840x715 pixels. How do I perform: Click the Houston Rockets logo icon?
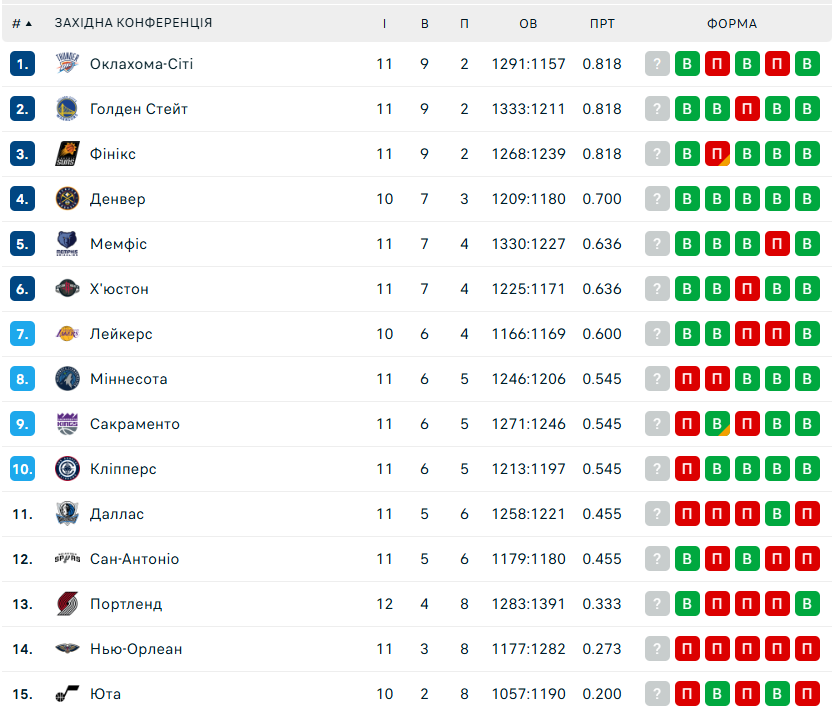pos(67,289)
